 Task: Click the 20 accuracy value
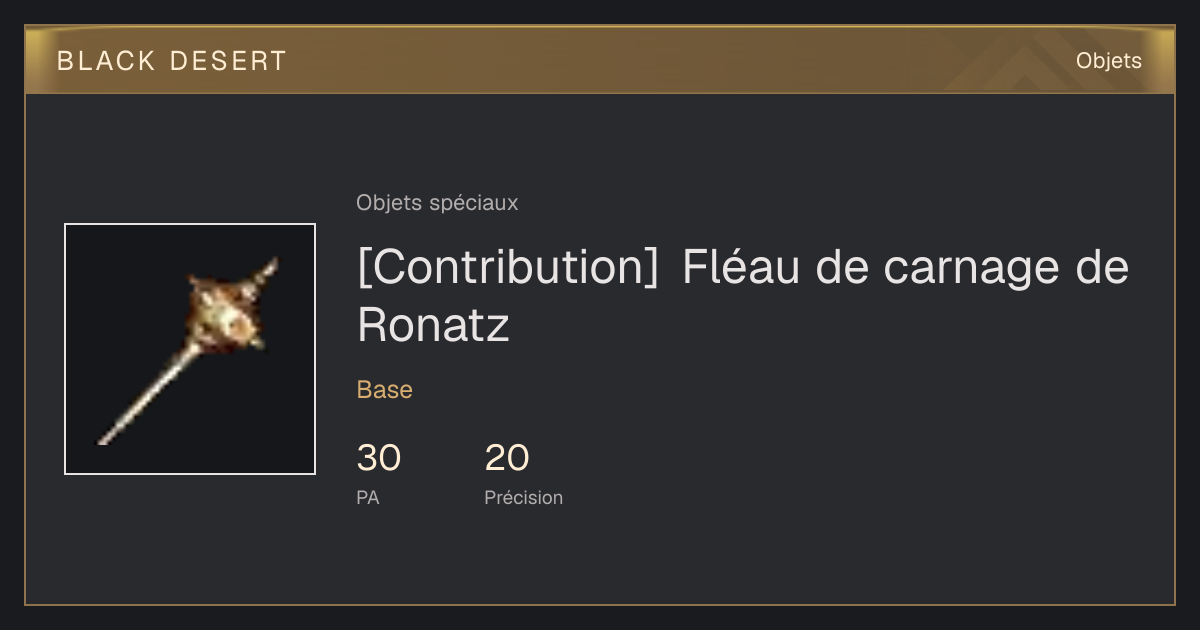click(x=507, y=458)
